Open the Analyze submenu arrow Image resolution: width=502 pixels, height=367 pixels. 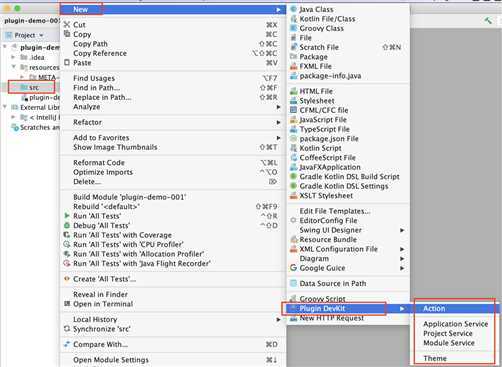coord(278,107)
